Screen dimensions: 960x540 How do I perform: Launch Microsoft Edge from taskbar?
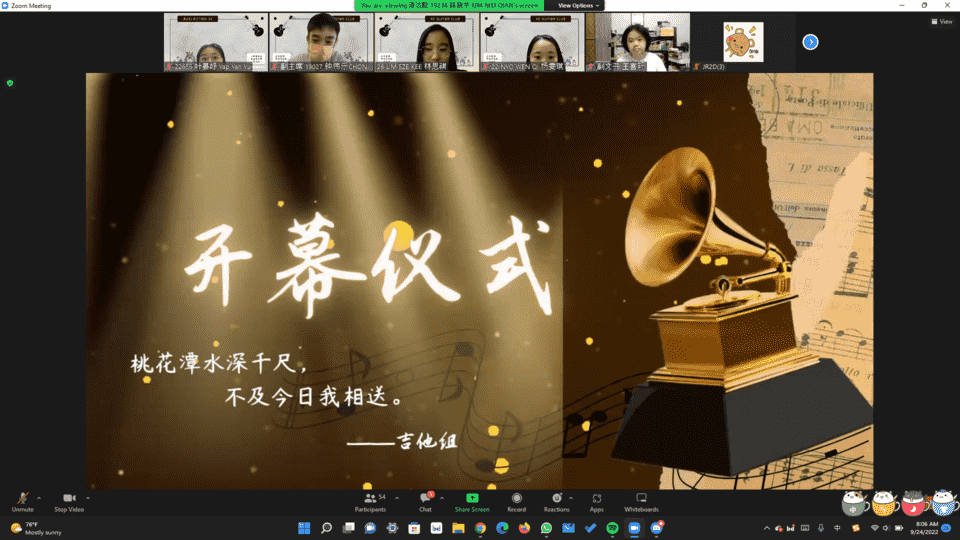pyautogui.click(x=502, y=528)
